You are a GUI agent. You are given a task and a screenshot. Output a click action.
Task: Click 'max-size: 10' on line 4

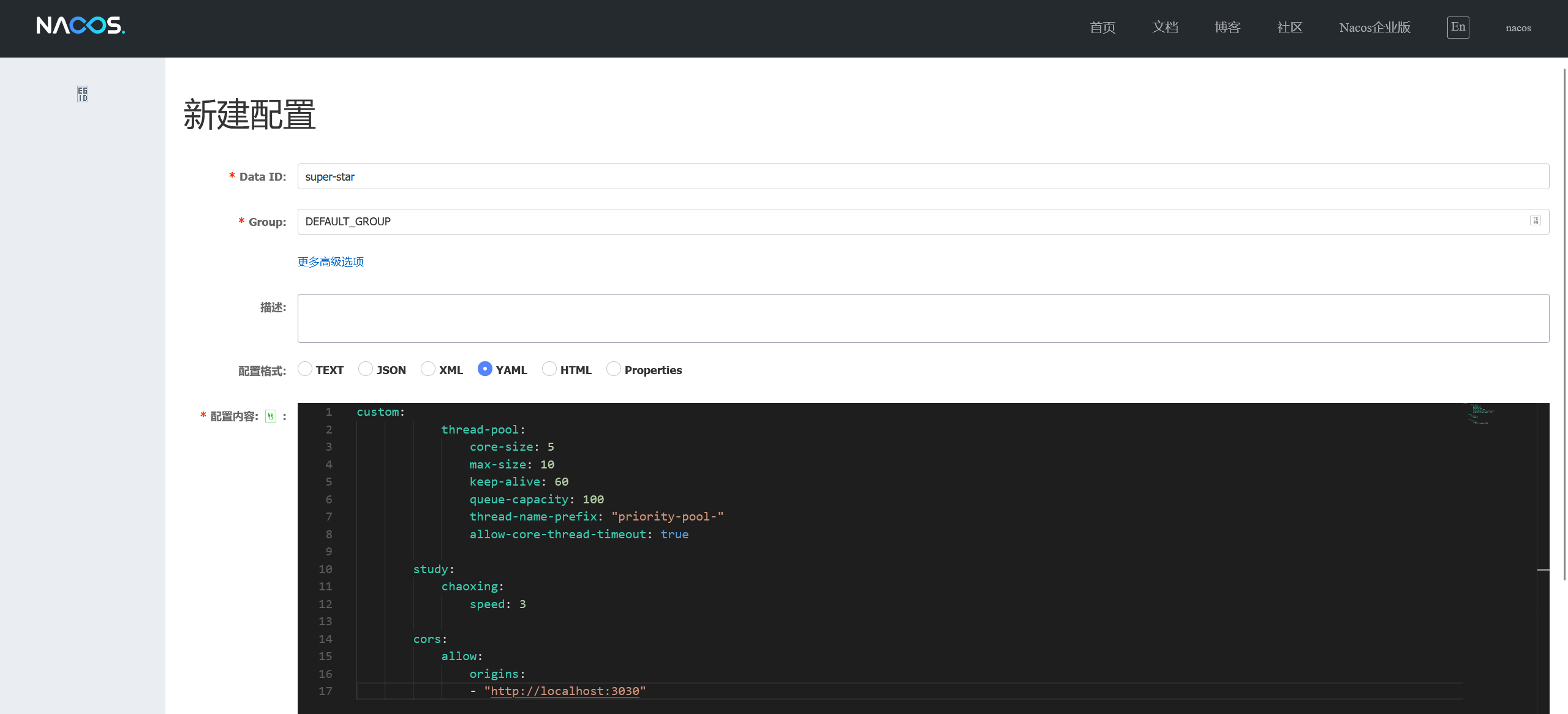(512, 465)
